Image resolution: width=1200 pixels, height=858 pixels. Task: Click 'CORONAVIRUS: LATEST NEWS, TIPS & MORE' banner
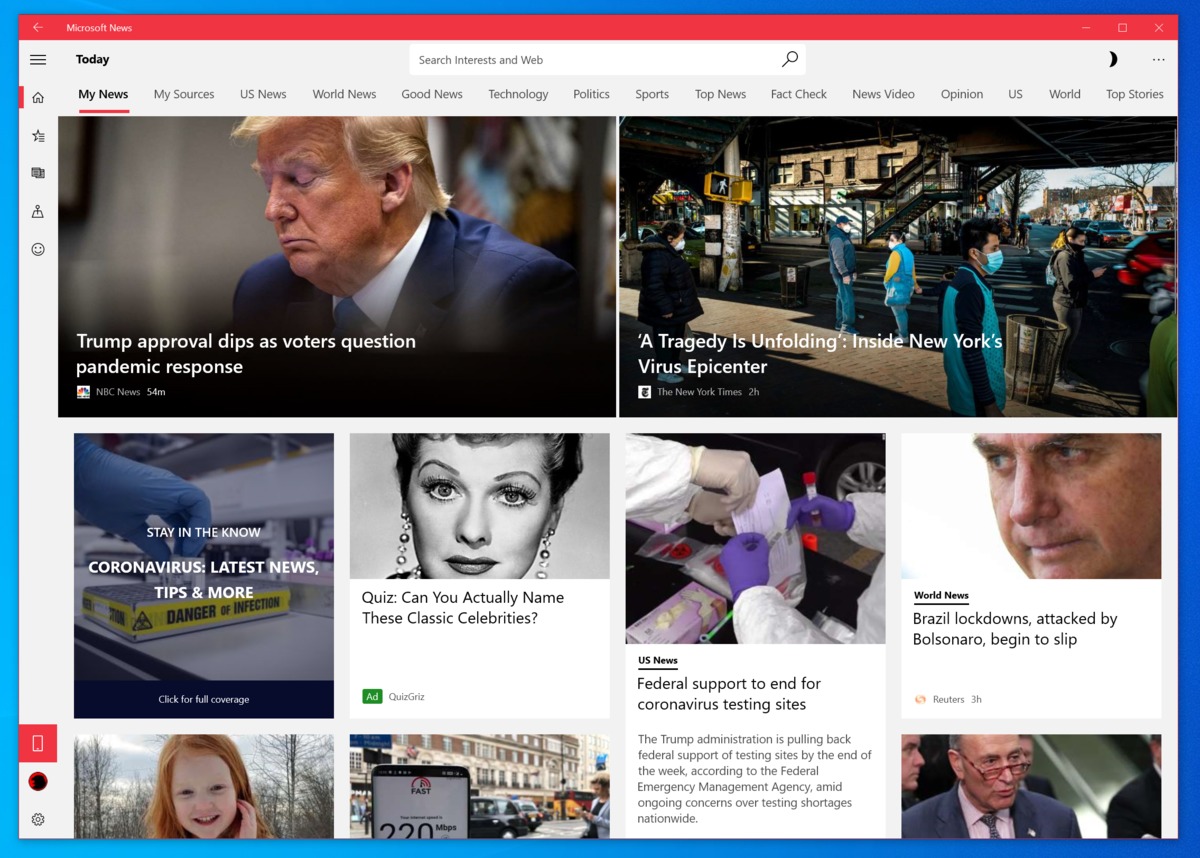click(204, 580)
